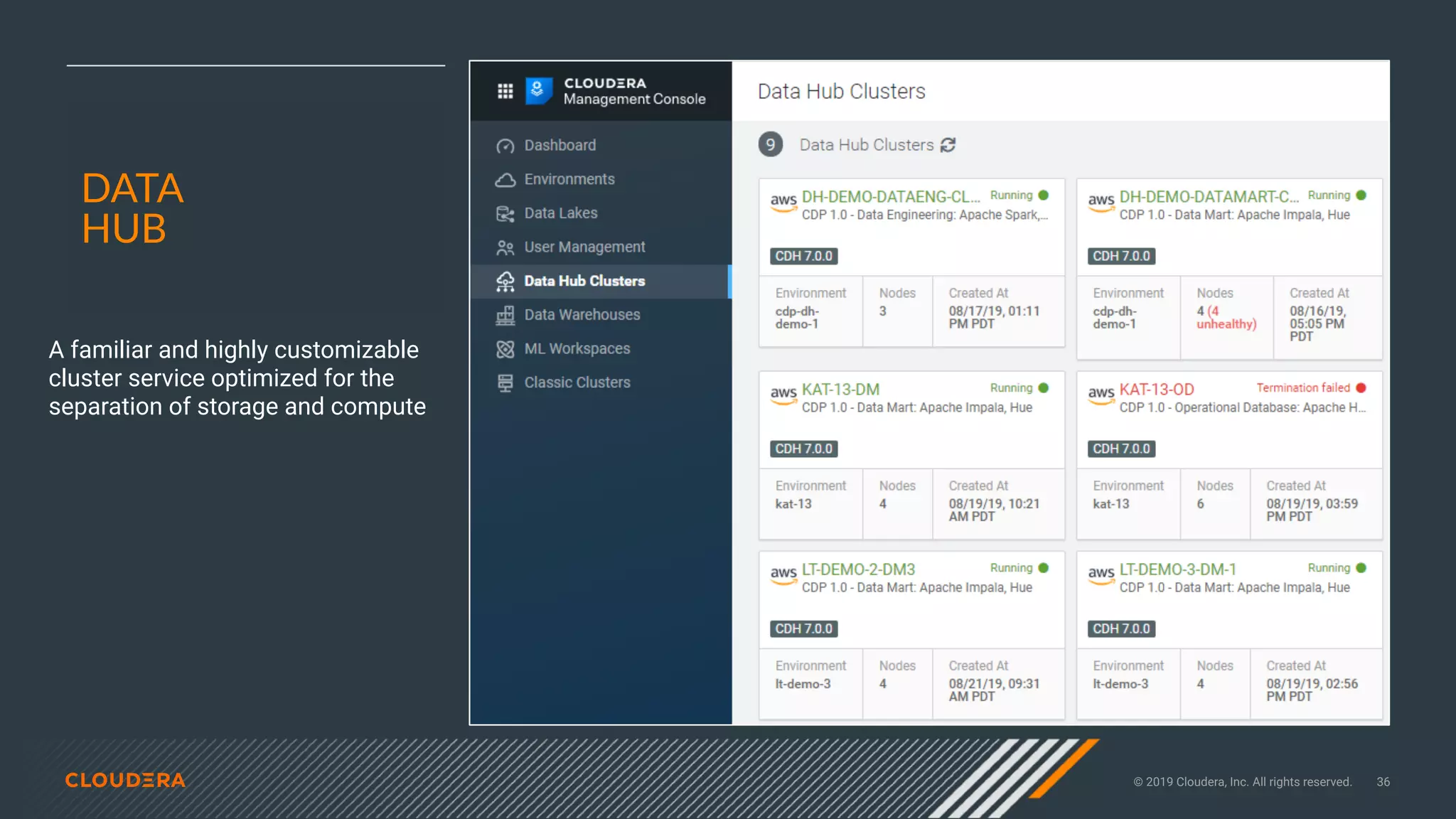Click the User Management people icon

click(505, 247)
